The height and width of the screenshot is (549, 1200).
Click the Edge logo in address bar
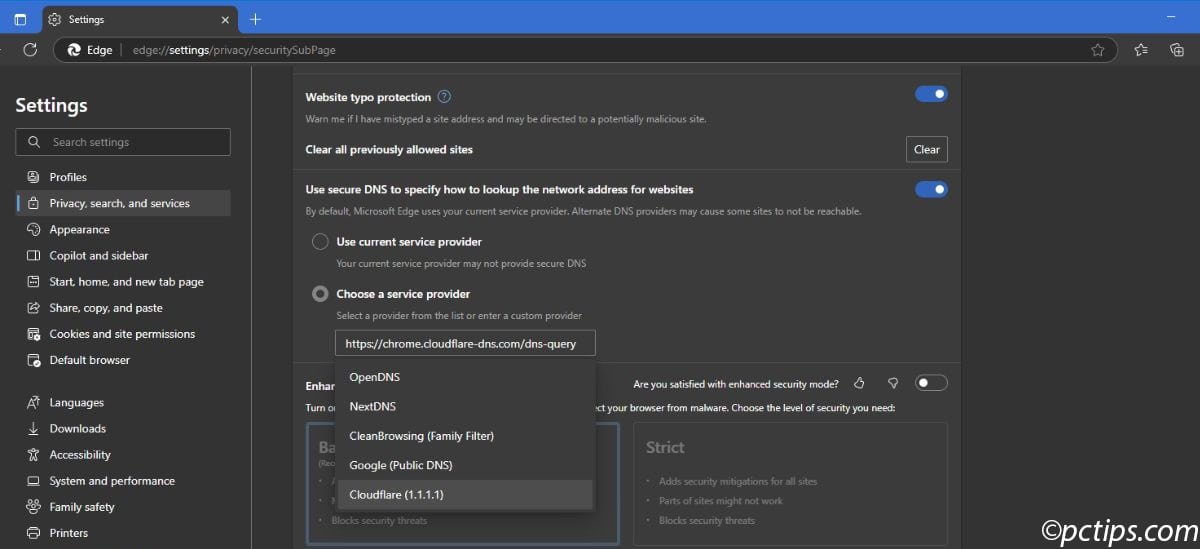(73, 49)
